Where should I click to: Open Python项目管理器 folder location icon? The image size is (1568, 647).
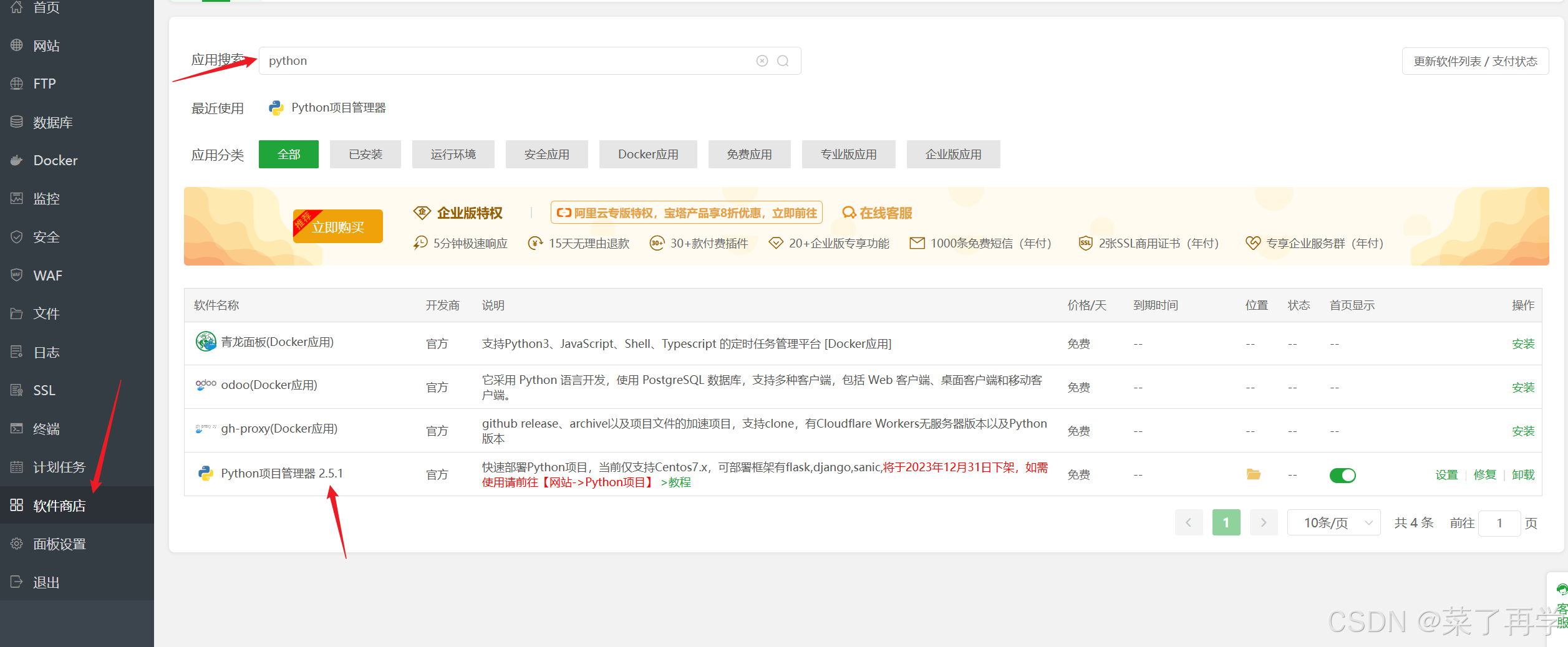1253,474
